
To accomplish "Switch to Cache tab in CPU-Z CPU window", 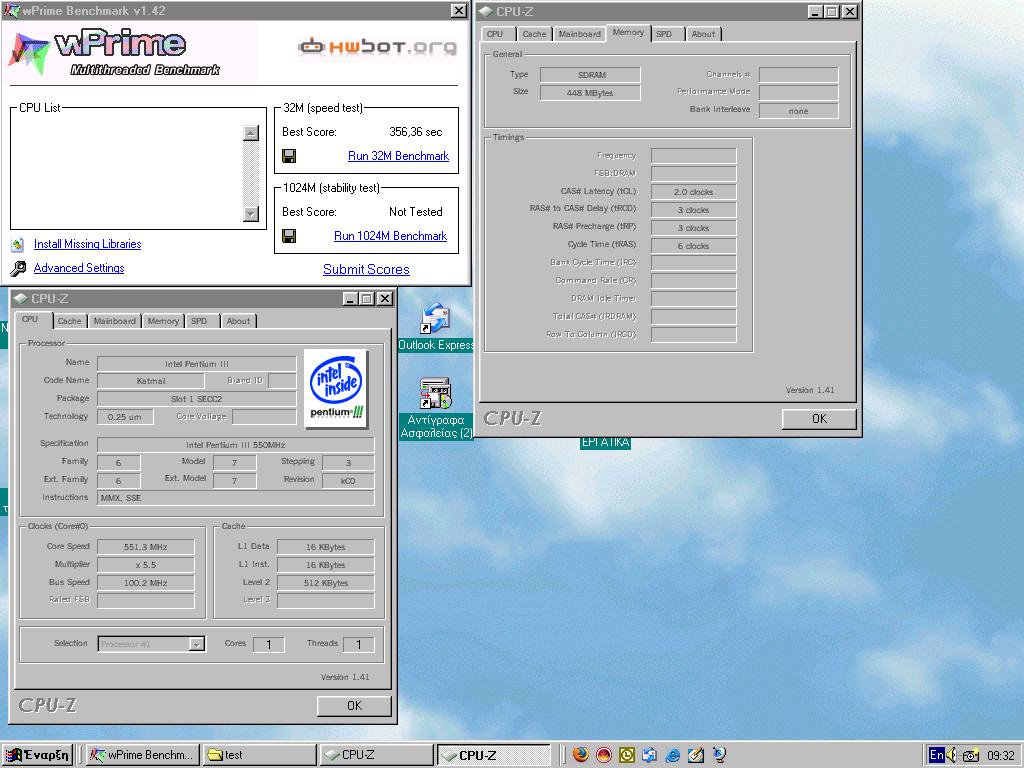I will point(69,321).
